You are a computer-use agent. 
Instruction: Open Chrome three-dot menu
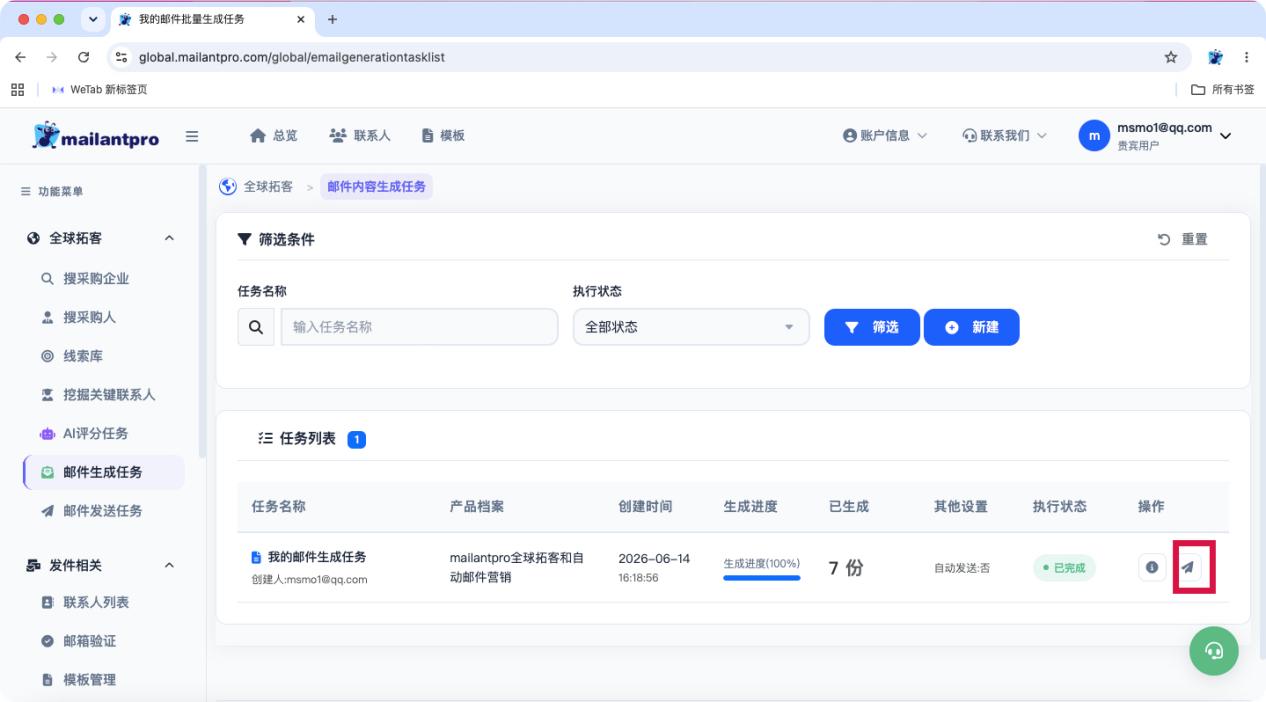point(1247,57)
